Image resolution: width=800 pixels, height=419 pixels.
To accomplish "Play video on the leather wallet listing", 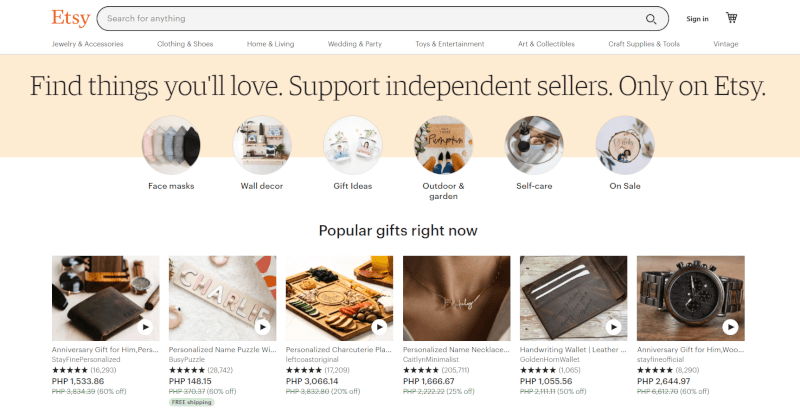I will 614,327.
